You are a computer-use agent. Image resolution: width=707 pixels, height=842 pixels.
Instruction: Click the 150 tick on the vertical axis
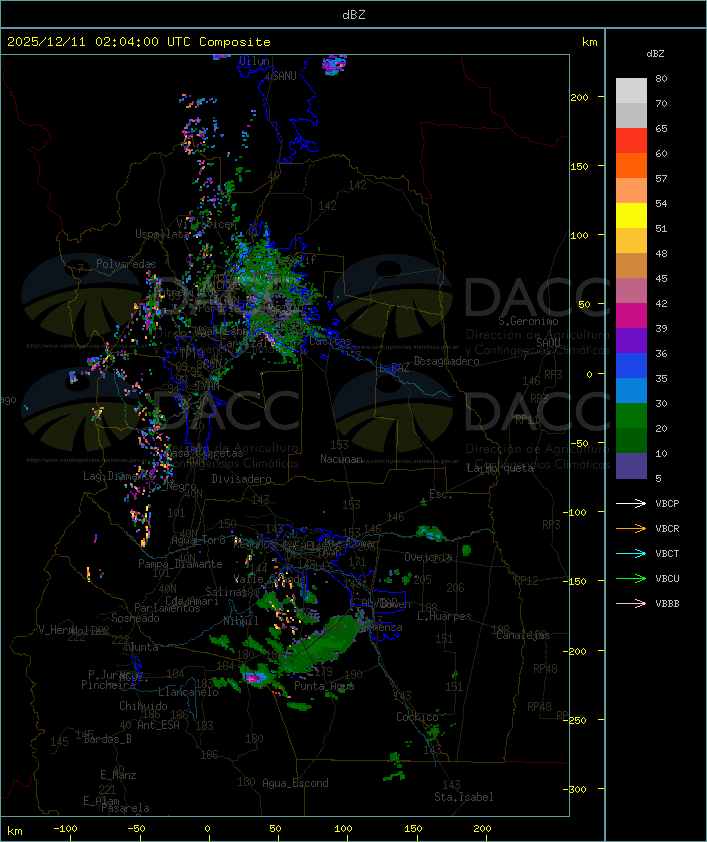[579, 166]
